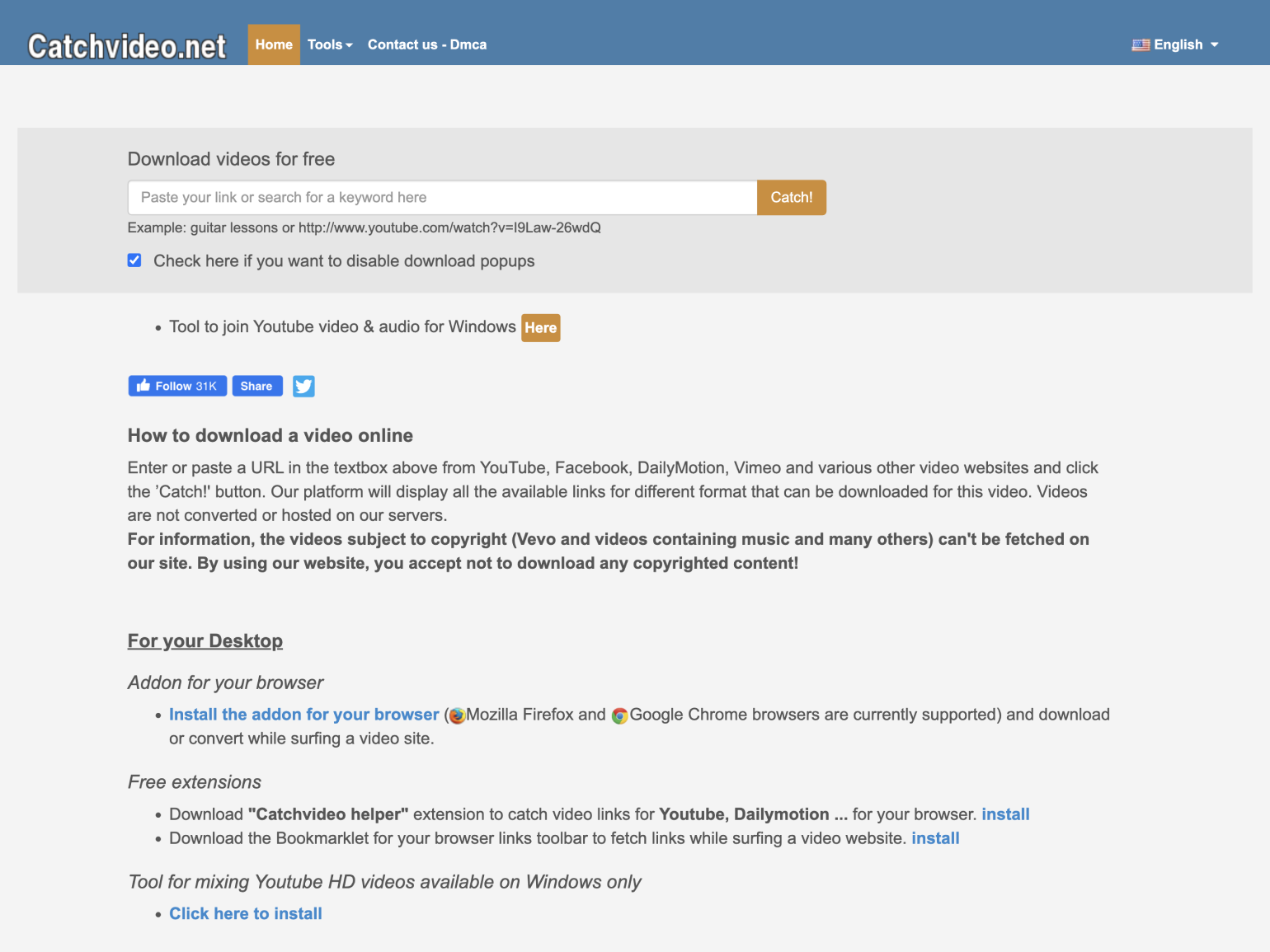Image resolution: width=1270 pixels, height=952 pixels.
Task: Click the Tool for mixing Youtube HD videos subheading
Action: click(x=385, y=882)
